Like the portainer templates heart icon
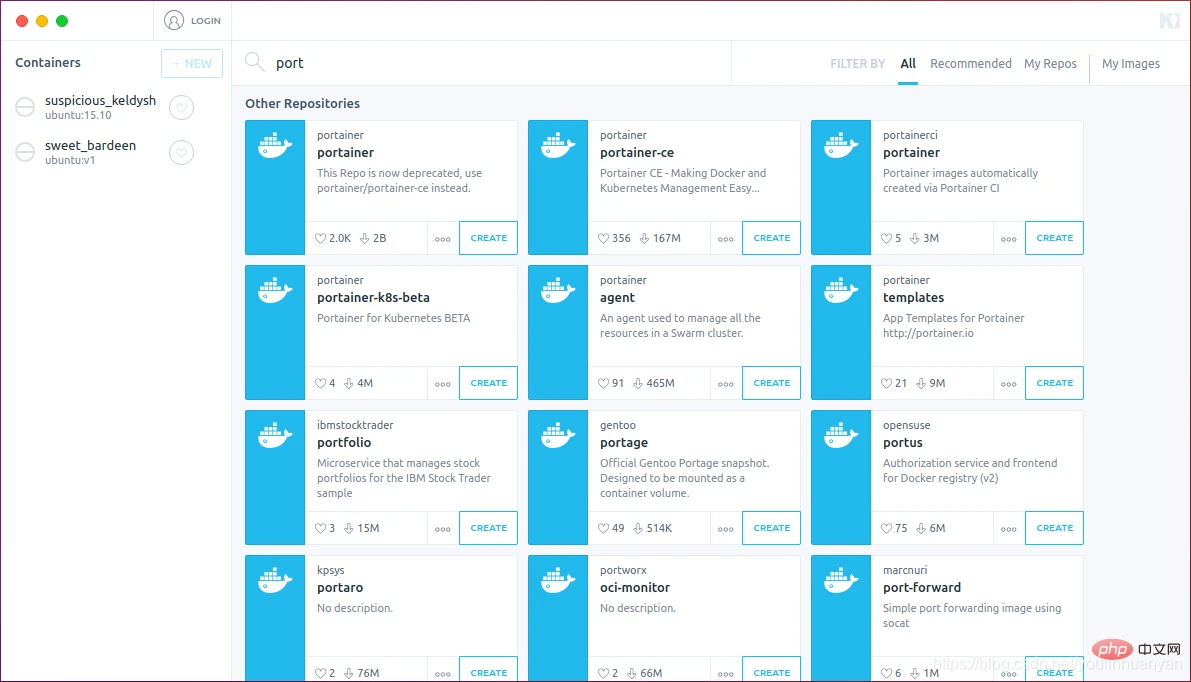Viewport: 1191px width, 682px height. coord(886,384)
